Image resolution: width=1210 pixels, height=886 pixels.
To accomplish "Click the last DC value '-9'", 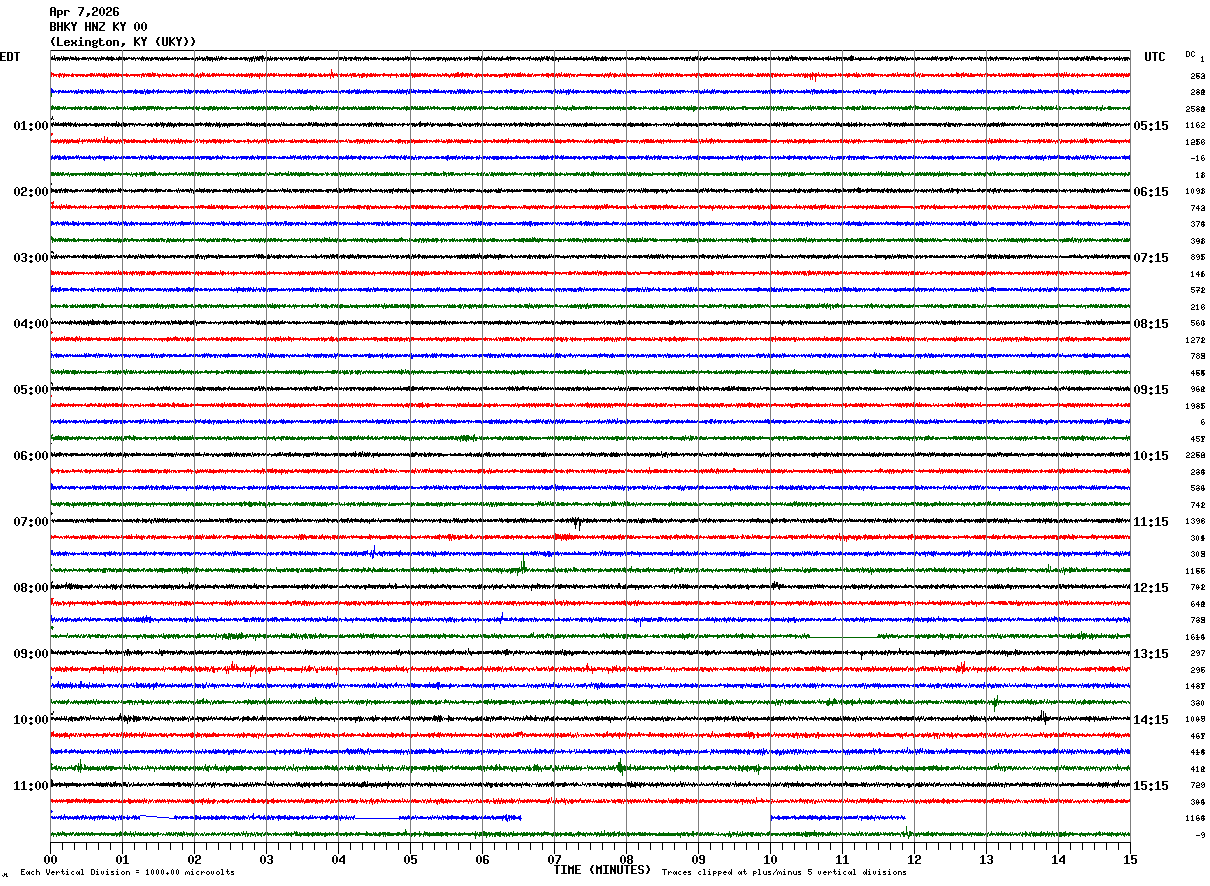I will click(1200, 835).
